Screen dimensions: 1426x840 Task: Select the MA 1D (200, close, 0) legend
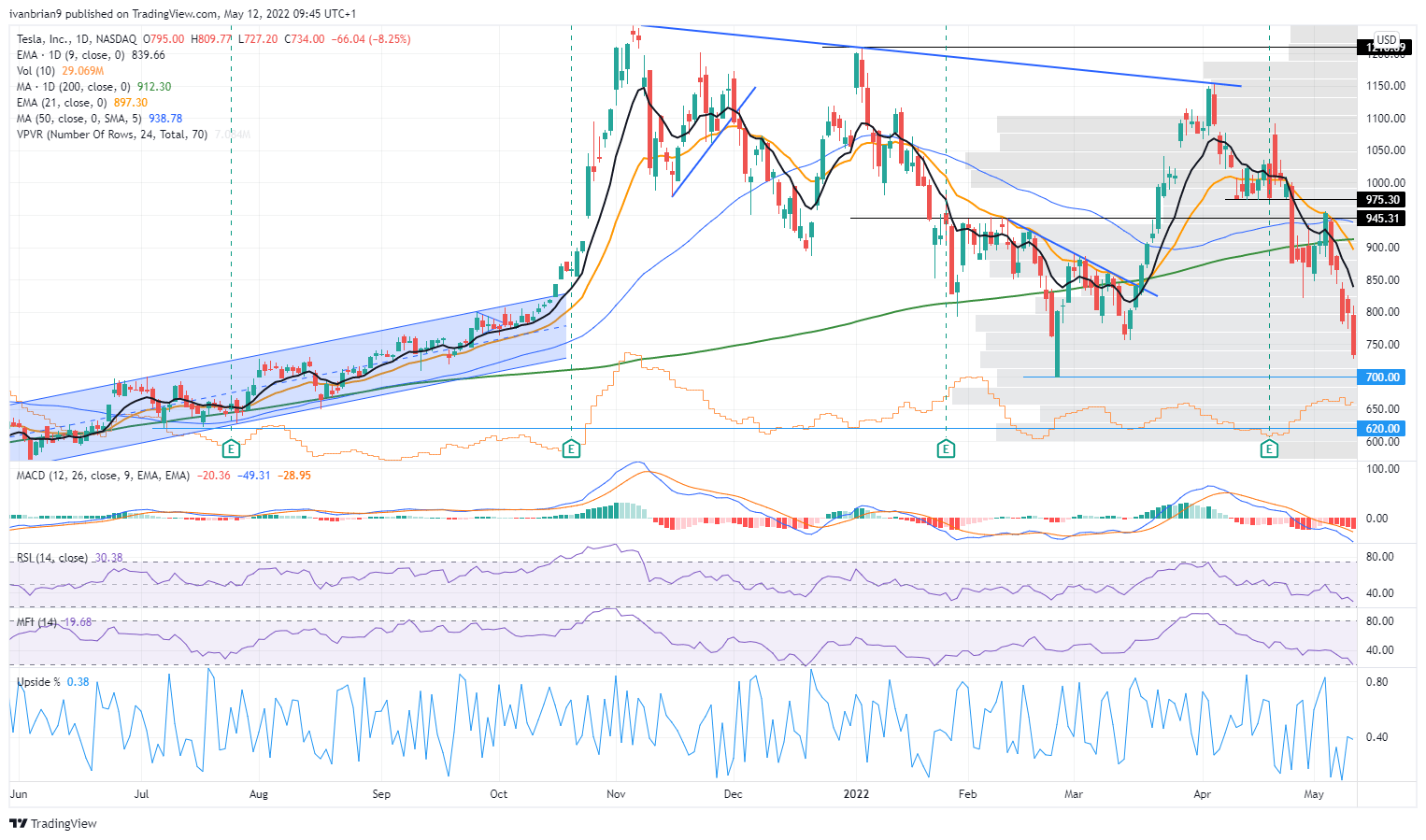click(75, 87)
